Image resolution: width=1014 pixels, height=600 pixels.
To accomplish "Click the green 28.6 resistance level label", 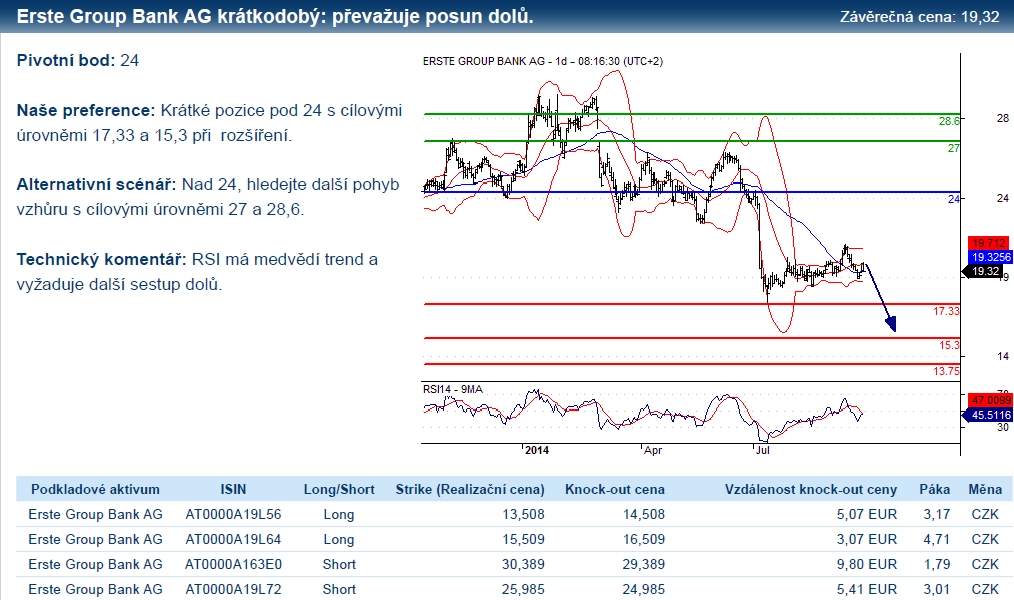I will coord(949,121).
